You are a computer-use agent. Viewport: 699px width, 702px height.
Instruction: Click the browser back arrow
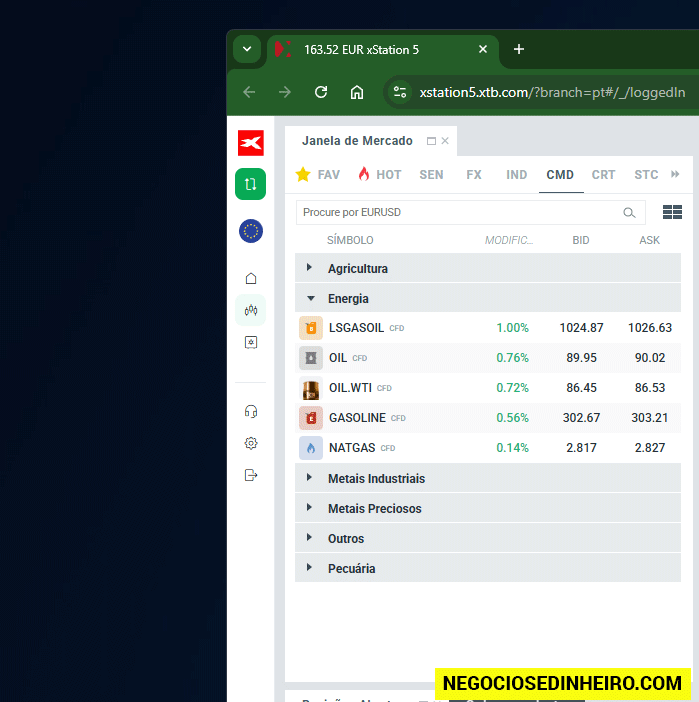pos(249,92)
